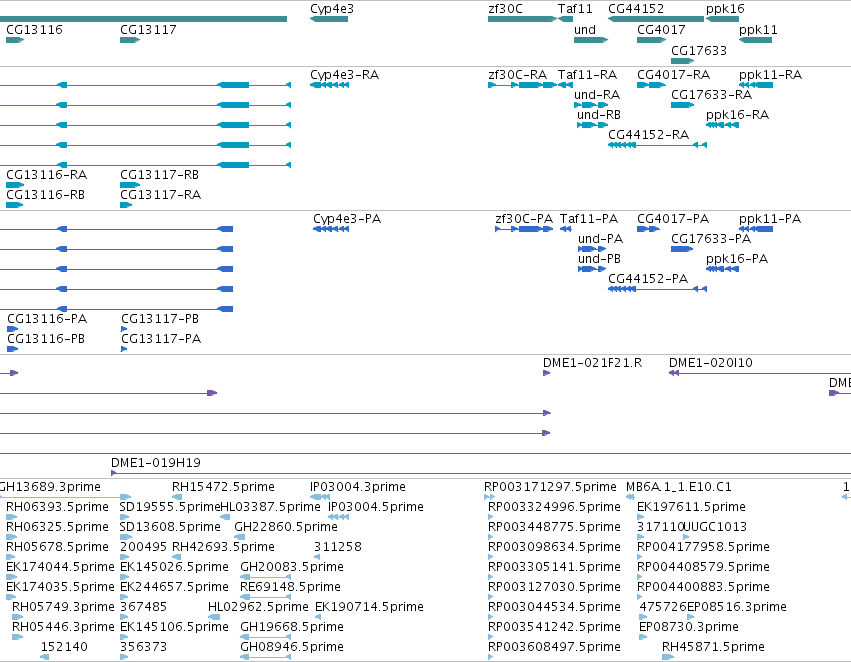Select the EK190714.5prime EST label
The height and width of the screenshot is (662, 851).
tap(369, 607)
